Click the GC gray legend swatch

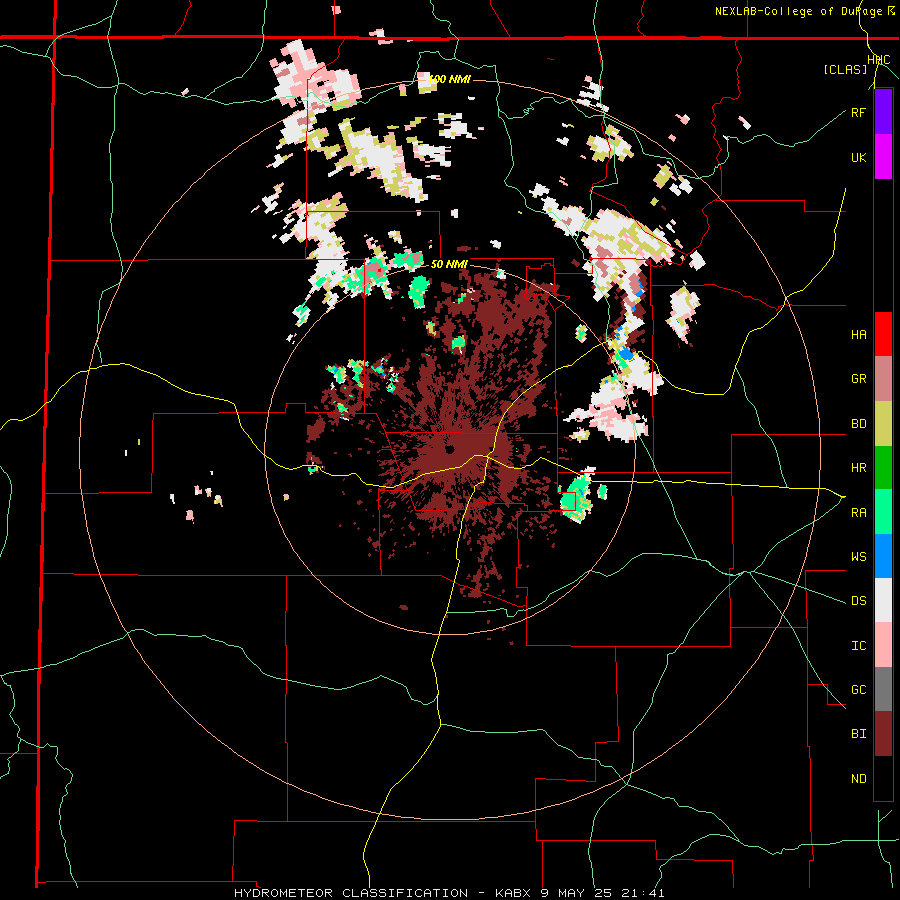pos(883,689)
